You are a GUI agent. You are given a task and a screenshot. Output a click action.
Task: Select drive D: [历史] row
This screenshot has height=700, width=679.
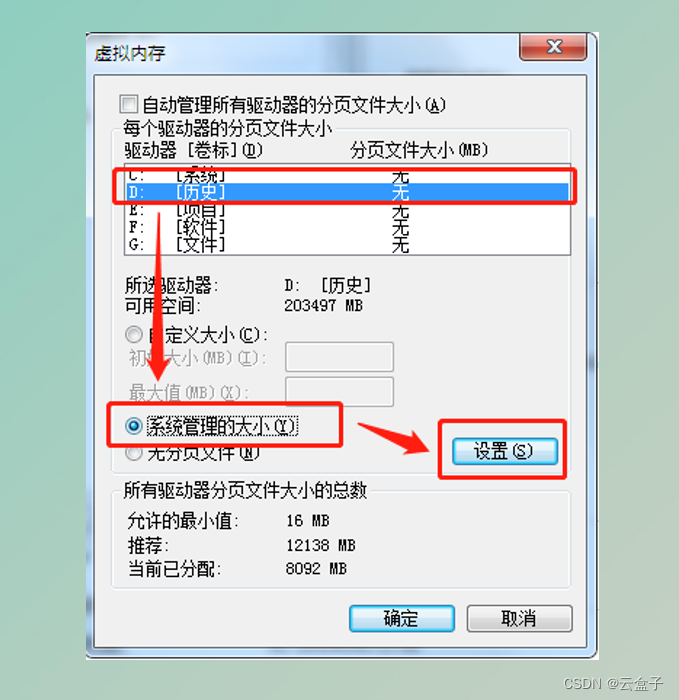[x=347, y=192]
